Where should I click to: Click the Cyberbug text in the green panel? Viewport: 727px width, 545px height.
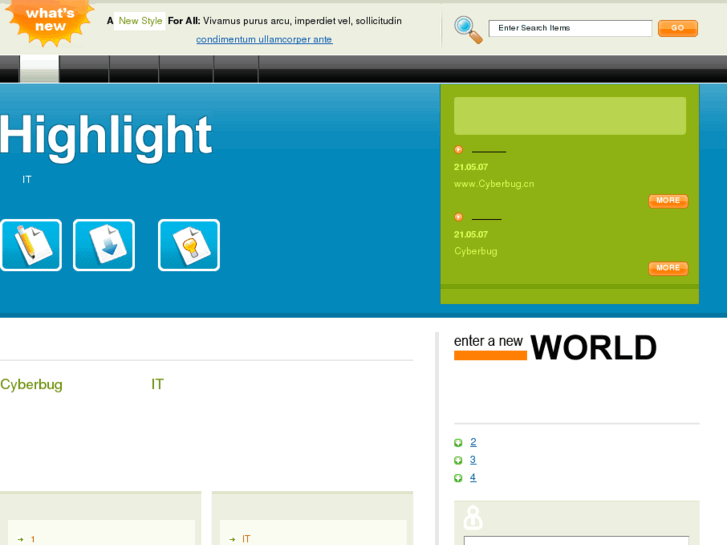pyautogui.click(x=476, y=251)
